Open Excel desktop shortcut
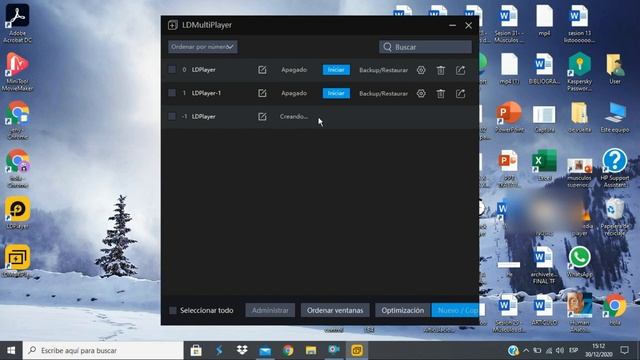Viewport: 640px width, 360px height. [x=544, y=165]
